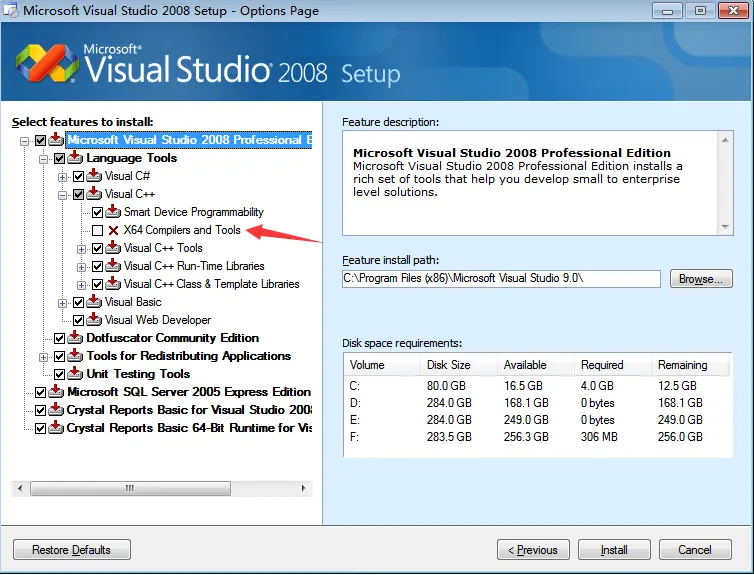Click install icon for Crystal Reports Basic for Visual Studio
This screenshot has height=575, width=754.
(x=56, y=410)
